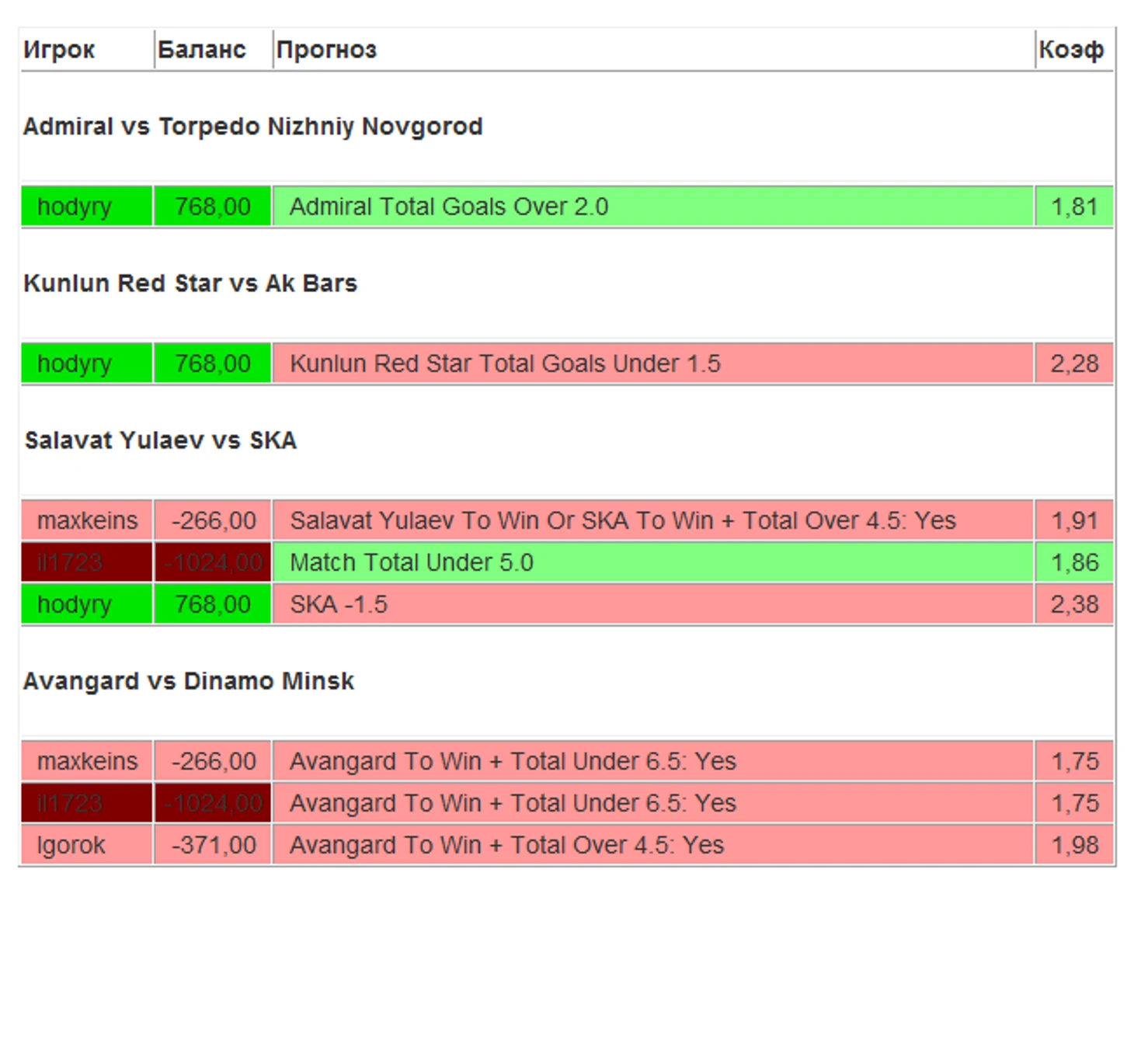This screenshot has height=1064, width=1134.
Task: Click the 1,75 coefficient in il1723 Avangard row
Action: (1074, 803)
